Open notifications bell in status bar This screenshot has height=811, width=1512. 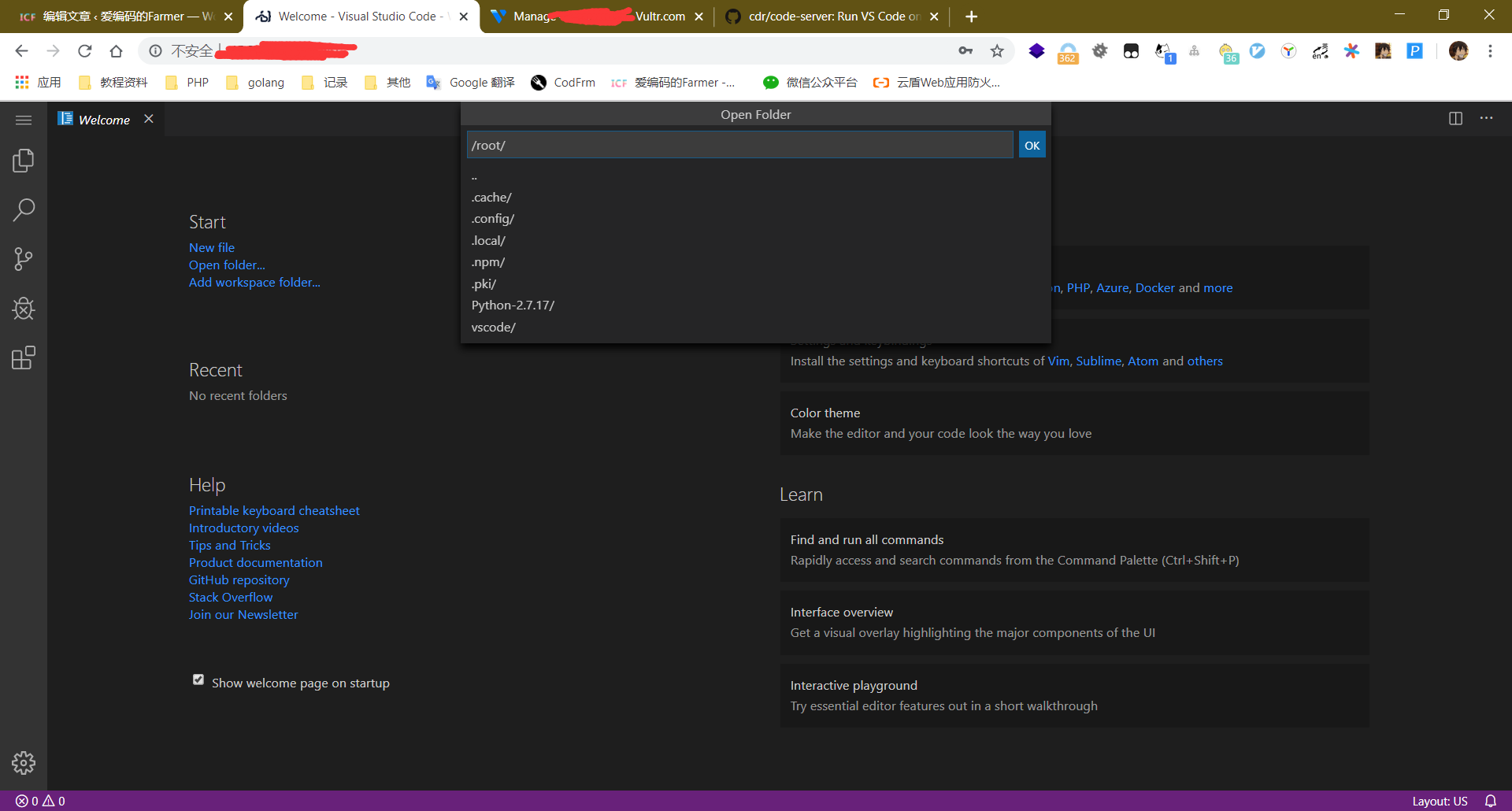(1490, 801)
